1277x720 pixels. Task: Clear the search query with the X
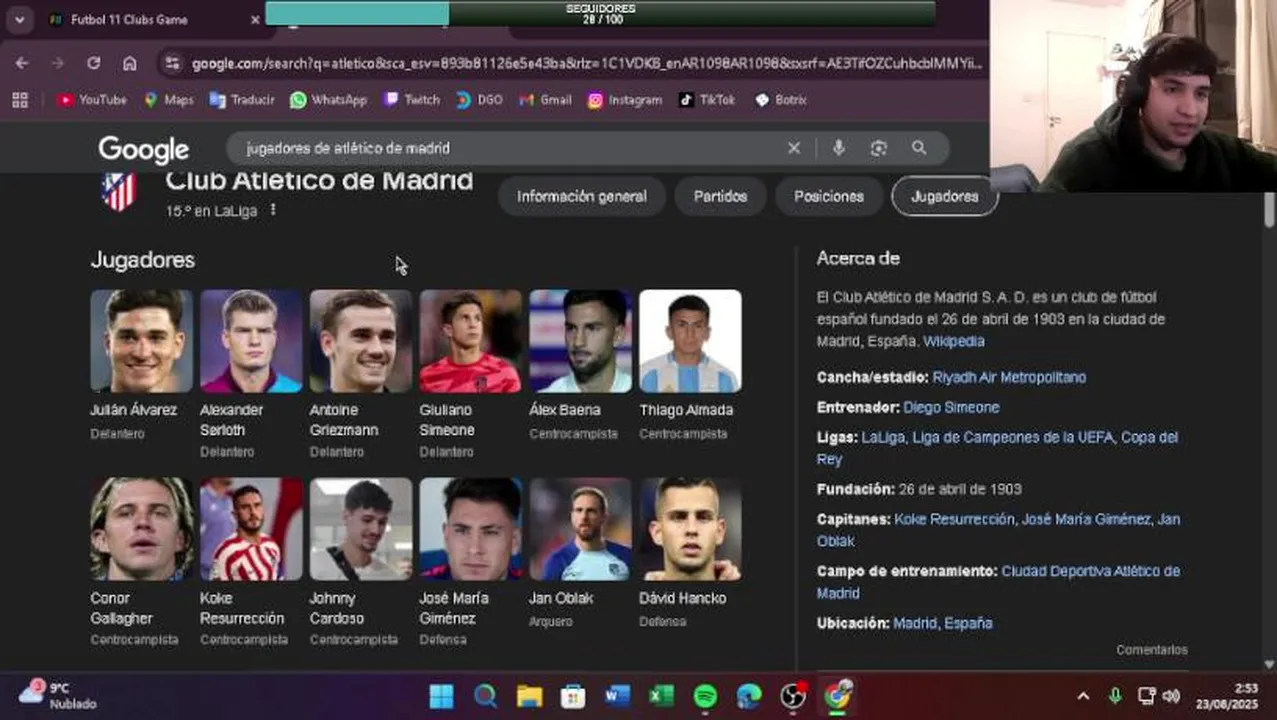(x=794, y=148)
